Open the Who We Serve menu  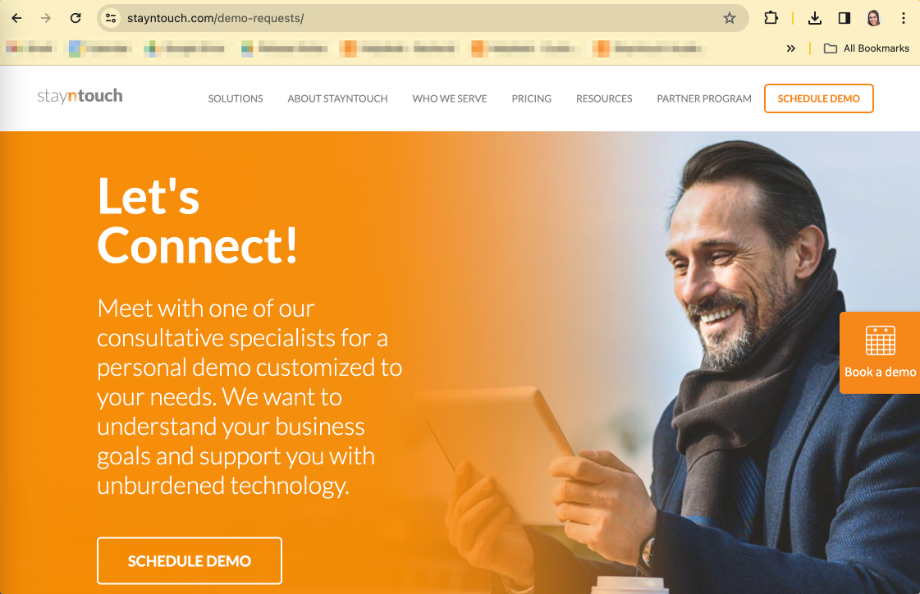click(449, 99)
